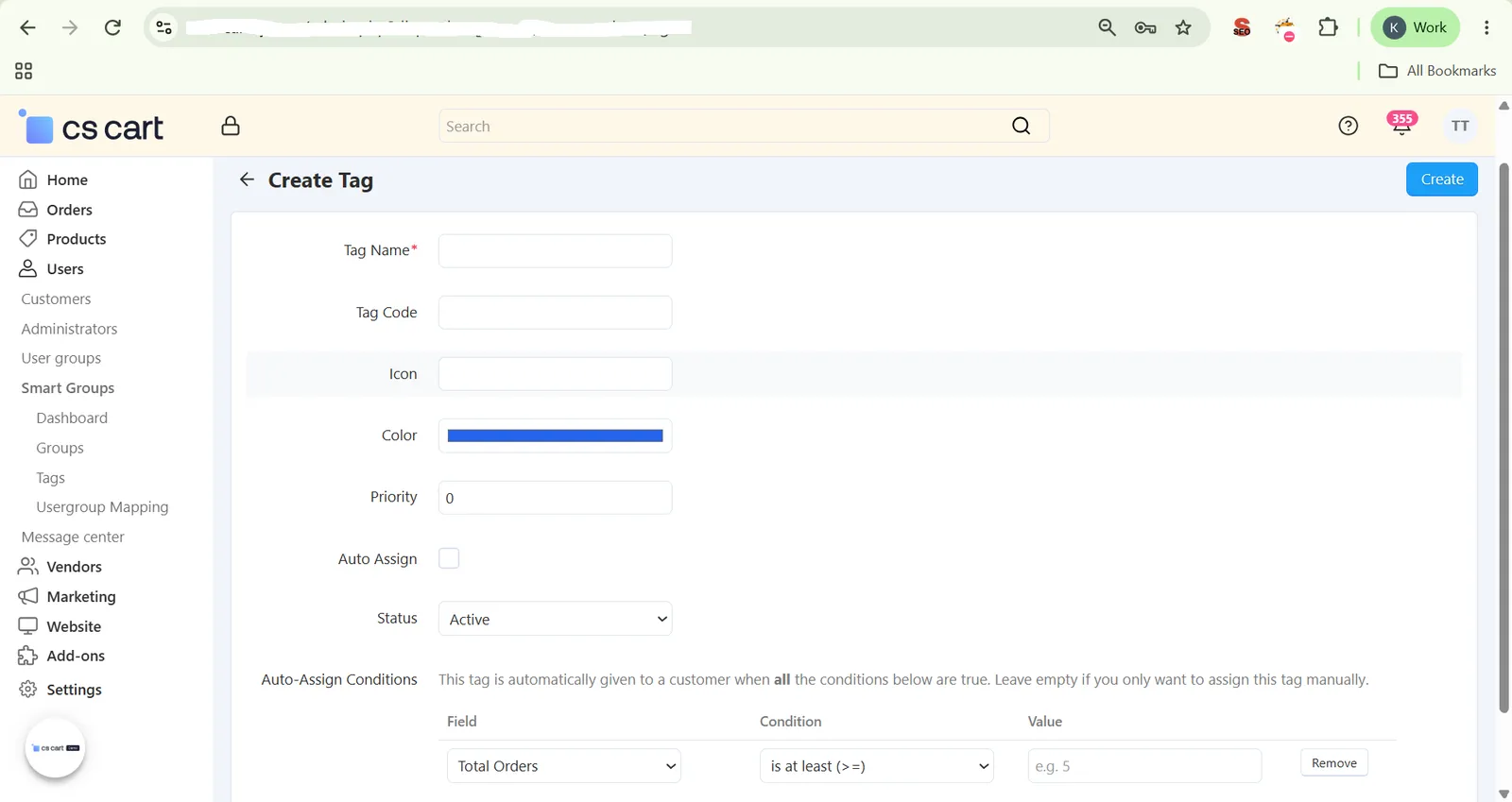Viewport: 1512px width, 802px height.
Task: Click the lock icon beside the logo
Action: pyautogui.click(x=231, y=126)
